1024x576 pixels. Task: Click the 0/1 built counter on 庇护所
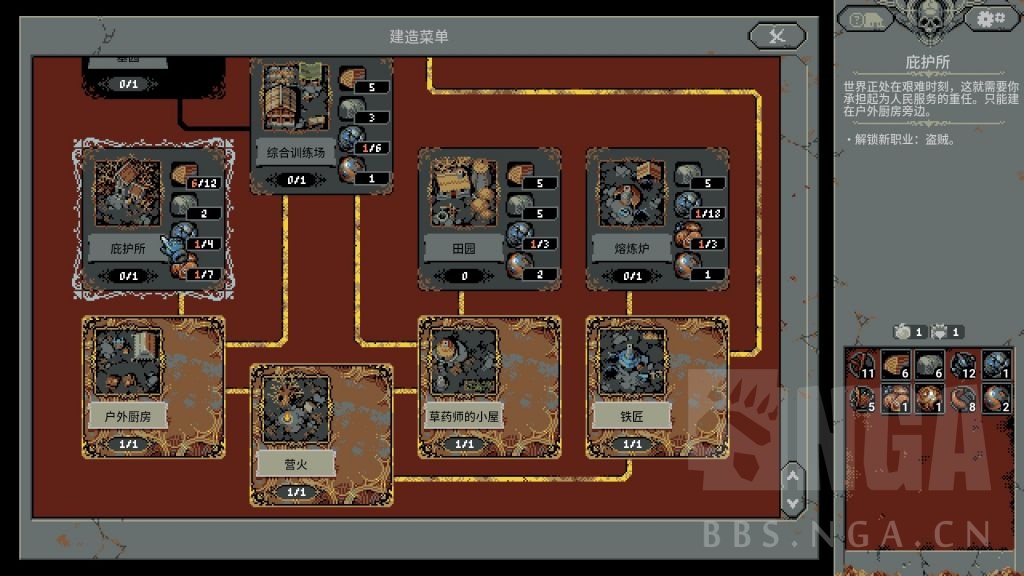point(128,276)
